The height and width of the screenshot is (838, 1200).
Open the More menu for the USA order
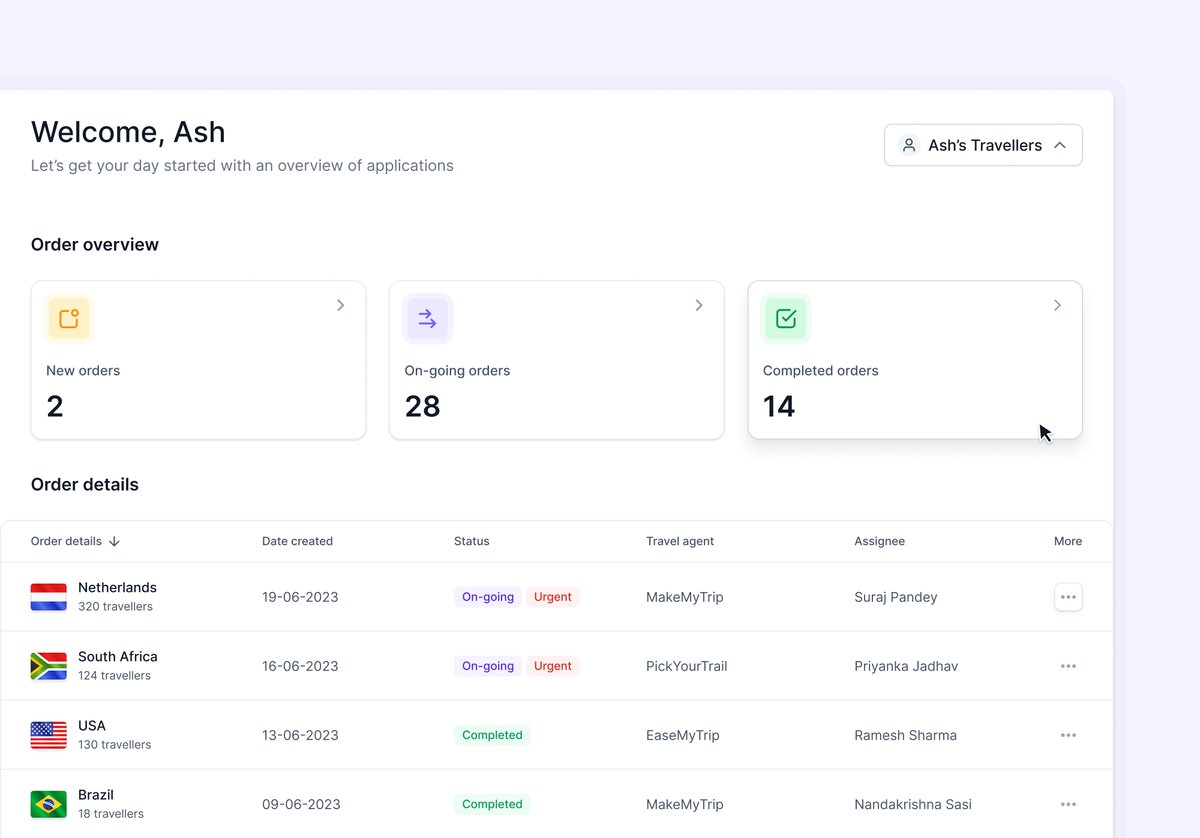pyautogui.click(x=1068, y=734)
